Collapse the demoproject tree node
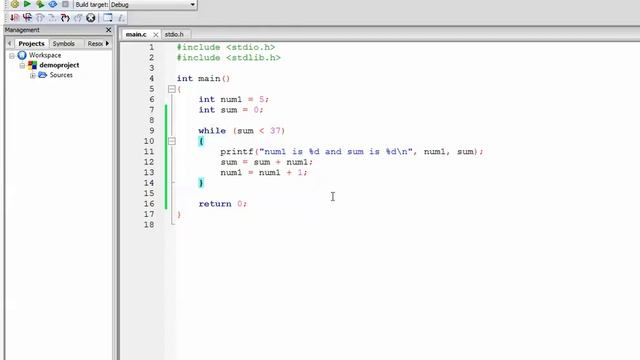 (x=22, y=65)
